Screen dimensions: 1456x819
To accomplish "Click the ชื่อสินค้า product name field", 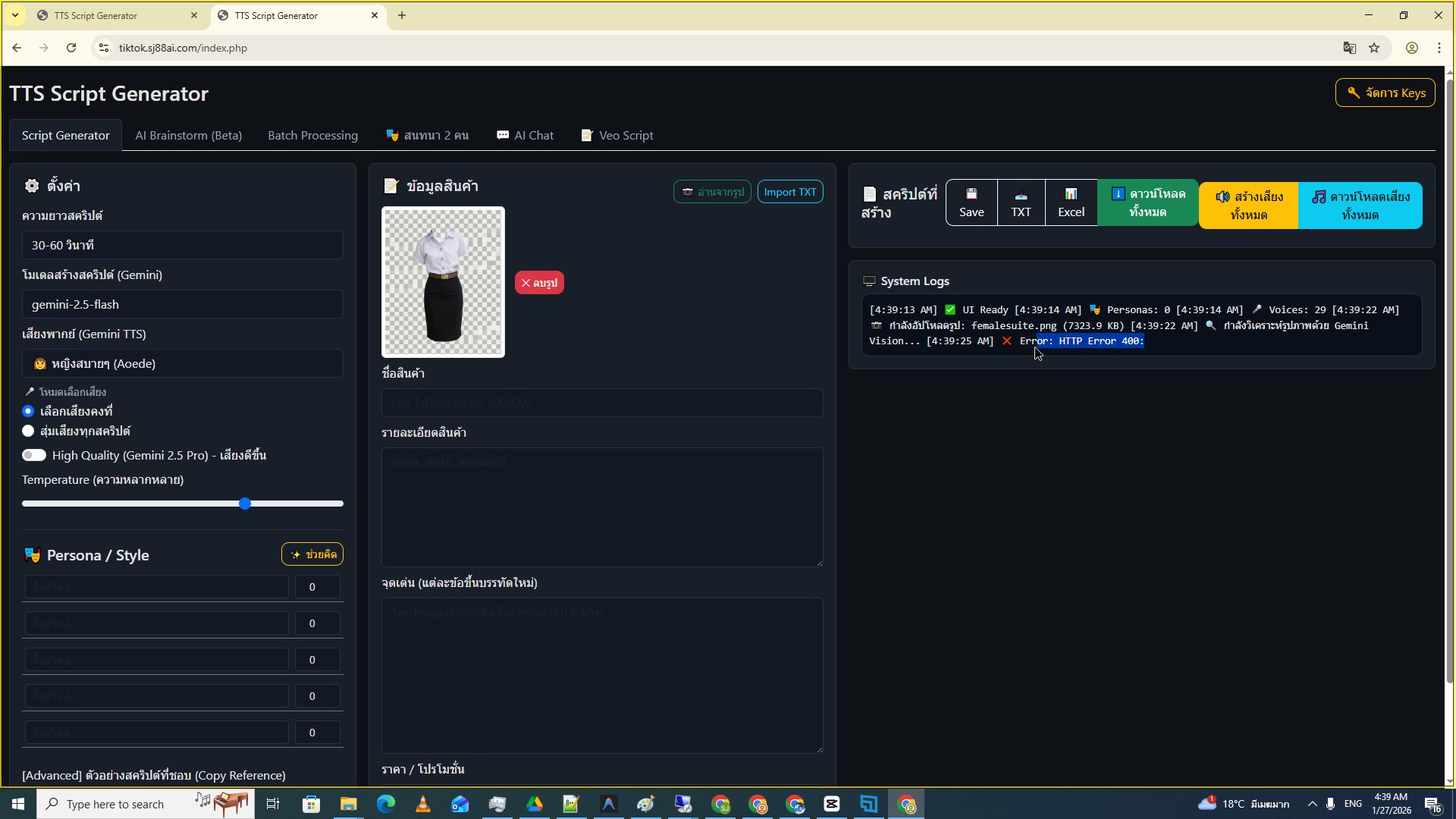I will [601, 403].
